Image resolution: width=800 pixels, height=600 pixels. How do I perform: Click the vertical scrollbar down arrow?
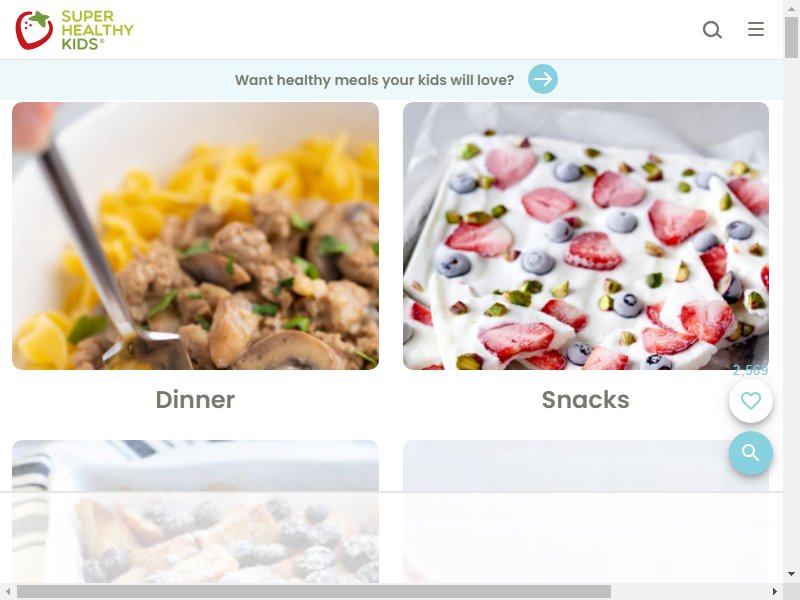point(791,574)
